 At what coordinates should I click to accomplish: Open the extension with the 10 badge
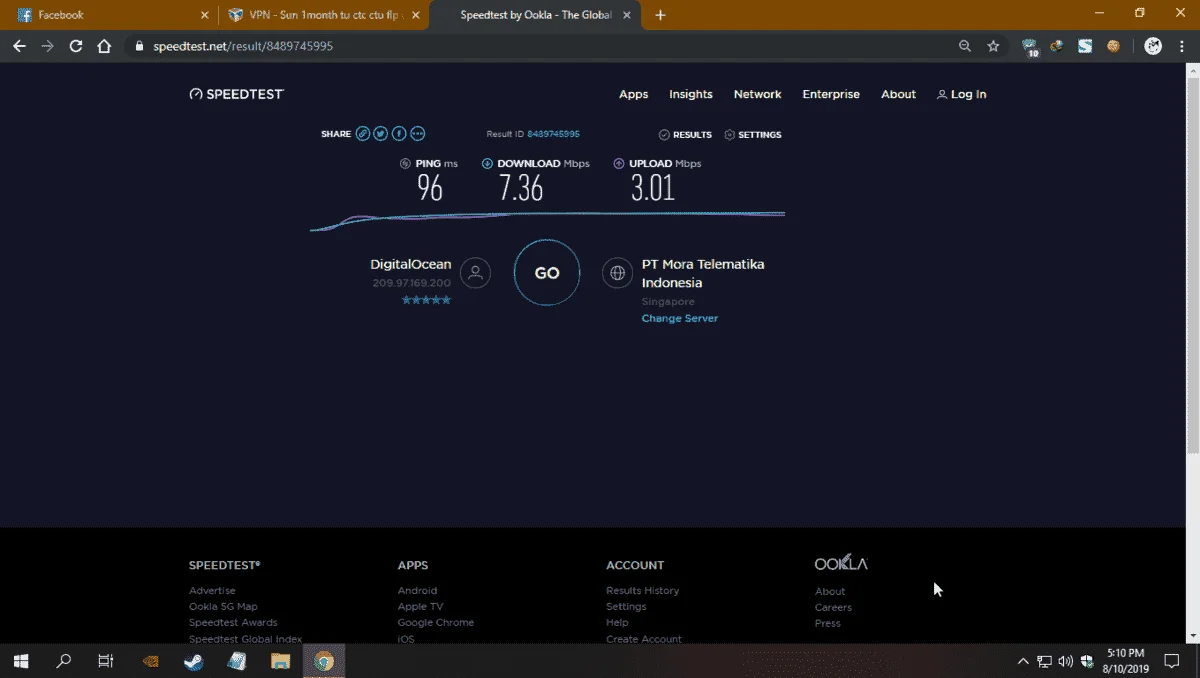[x=1030, y=47]
